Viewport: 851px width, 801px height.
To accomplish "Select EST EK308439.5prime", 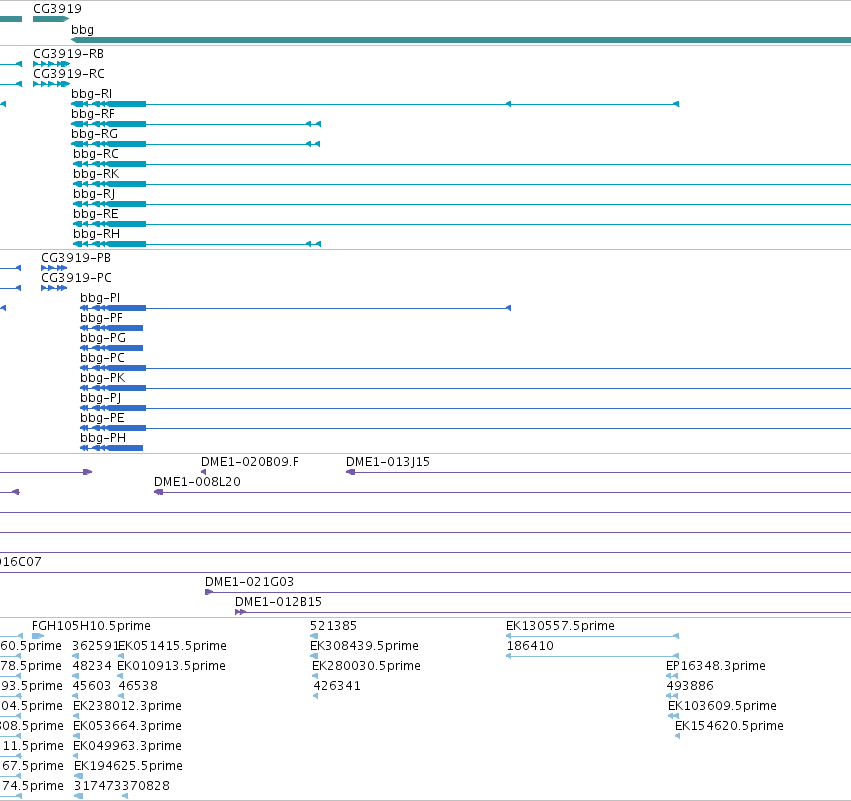I will point(365,646).
